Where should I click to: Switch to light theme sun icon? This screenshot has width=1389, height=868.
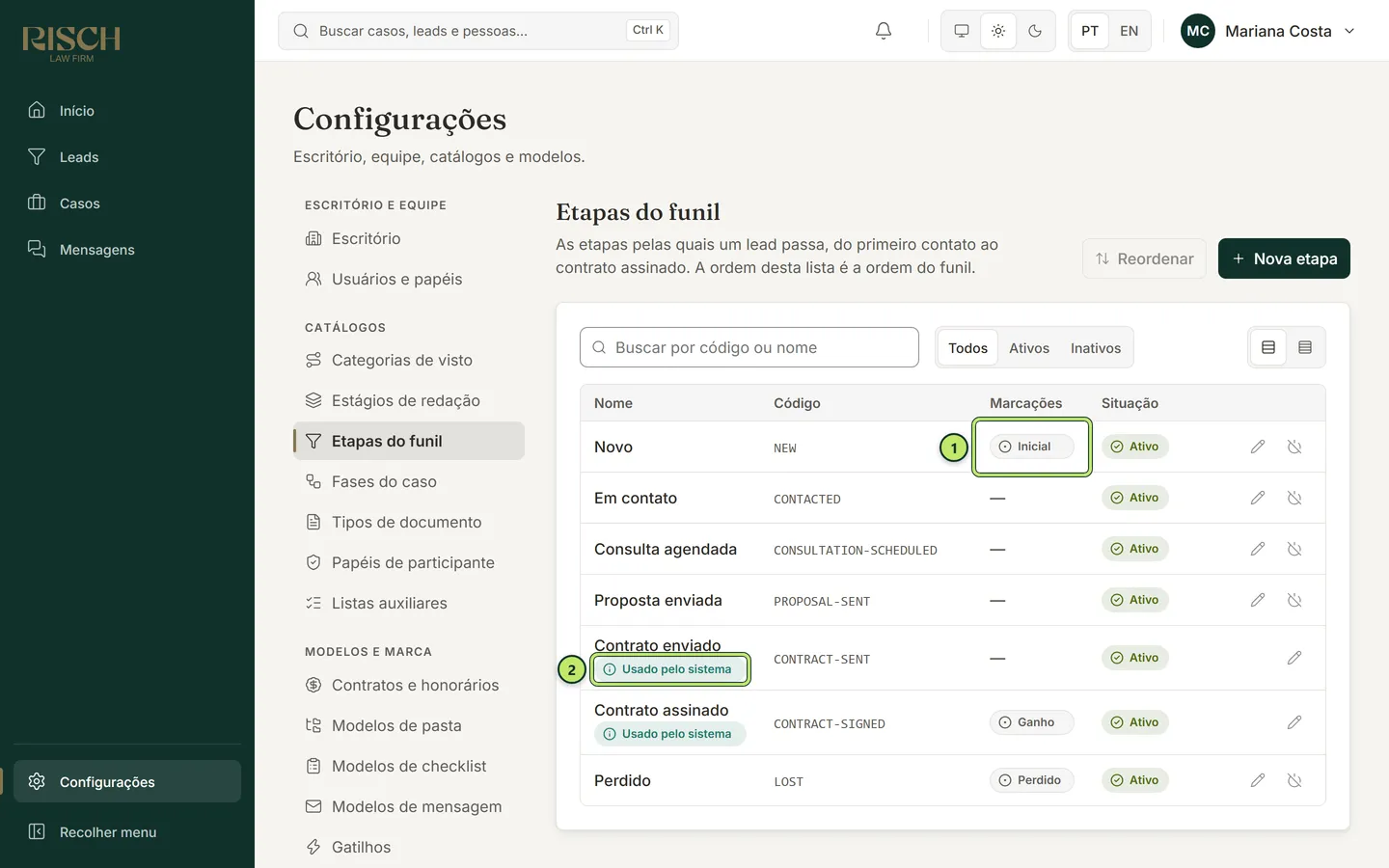(x=998, y=31)
